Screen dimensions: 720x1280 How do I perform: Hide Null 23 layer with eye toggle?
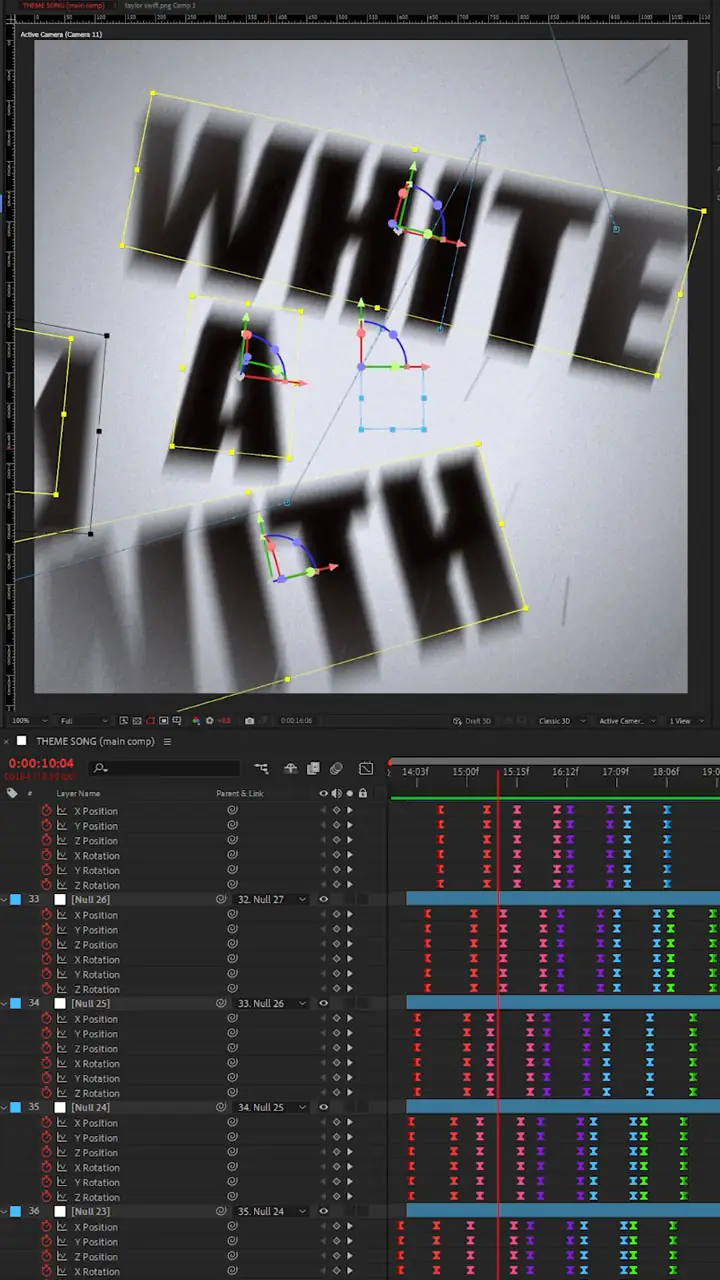[323, 1212]
